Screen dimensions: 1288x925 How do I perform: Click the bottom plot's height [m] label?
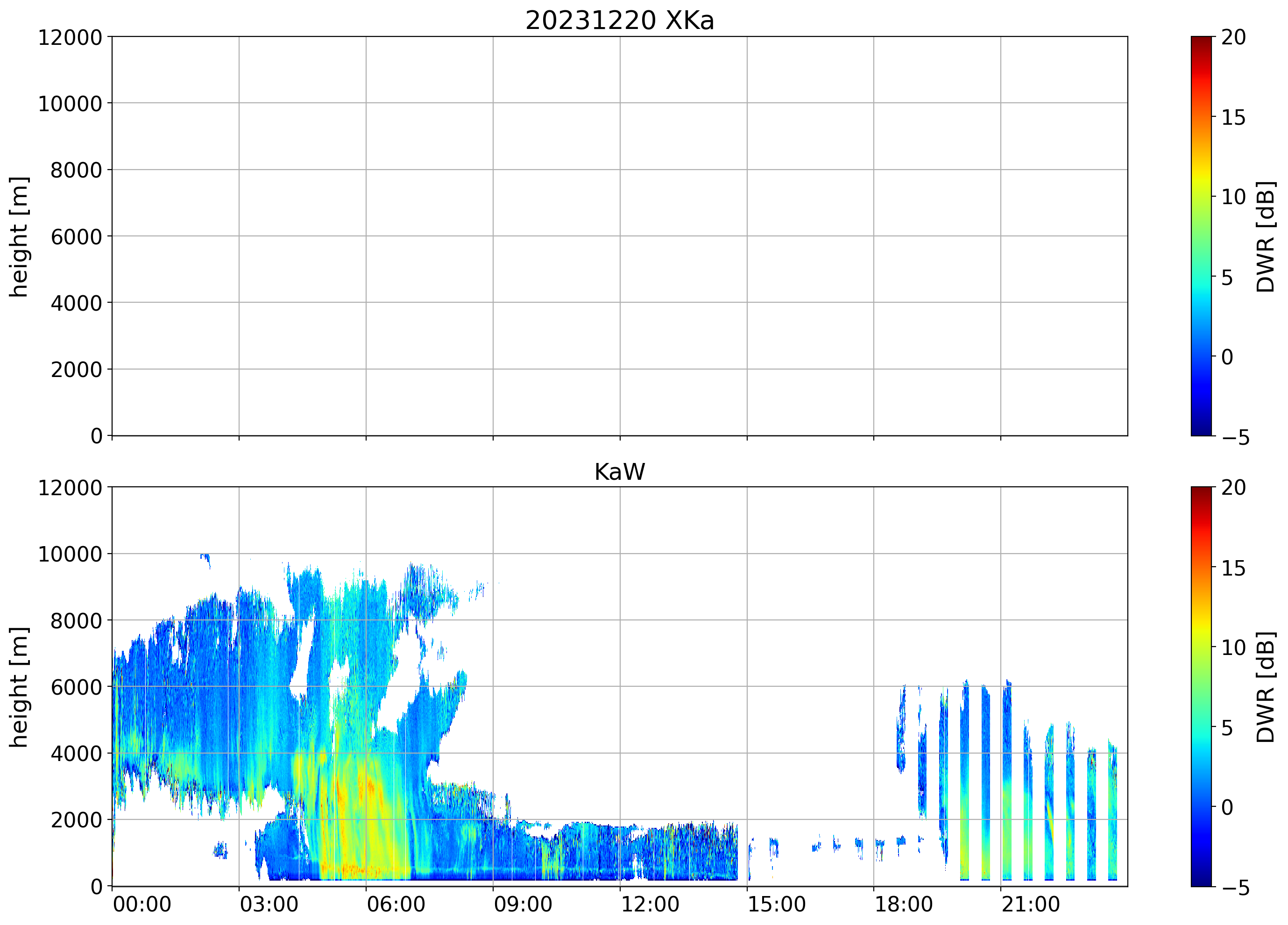click(x=18, y=687)
